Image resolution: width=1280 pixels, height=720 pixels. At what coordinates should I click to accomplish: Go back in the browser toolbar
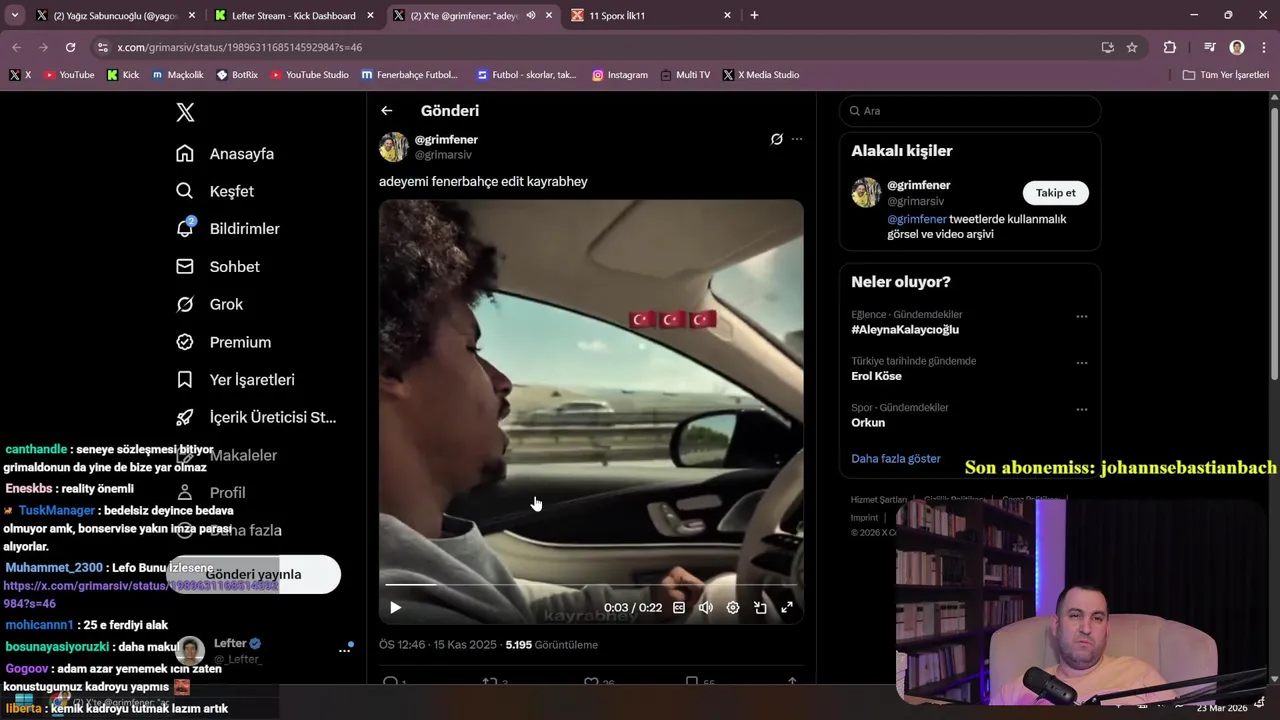[16, 47]
